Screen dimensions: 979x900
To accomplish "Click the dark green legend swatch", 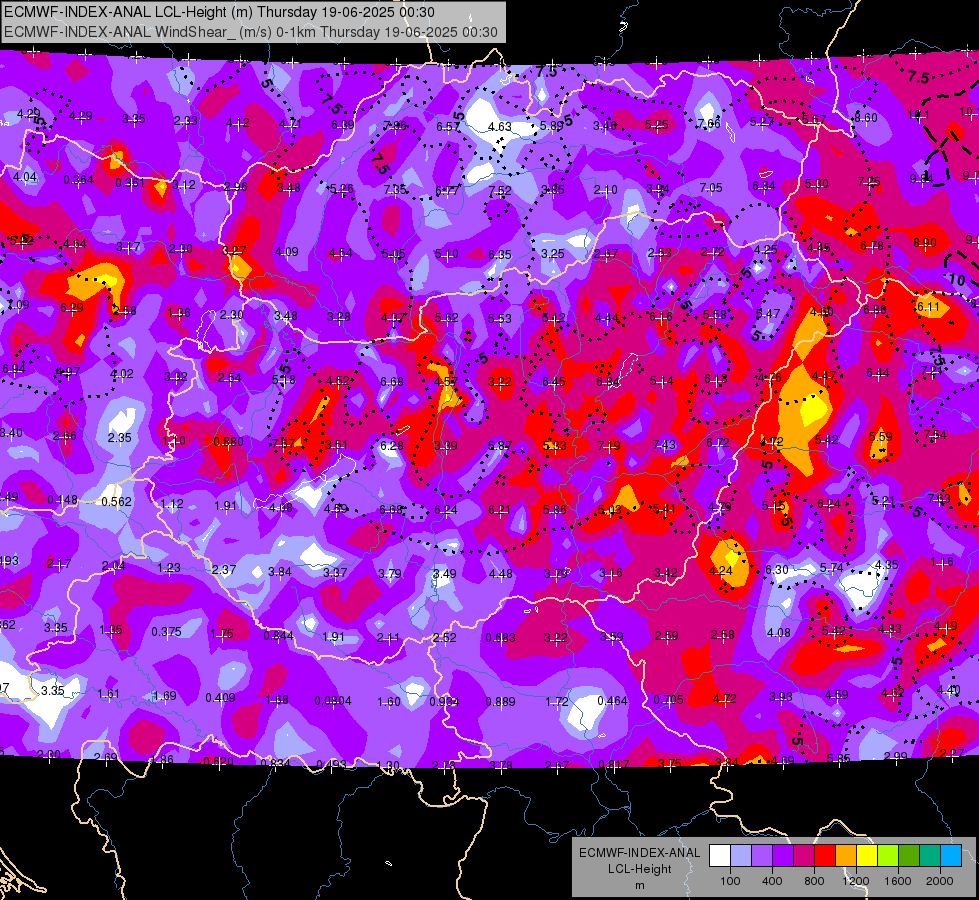I will tap(908, 855).
